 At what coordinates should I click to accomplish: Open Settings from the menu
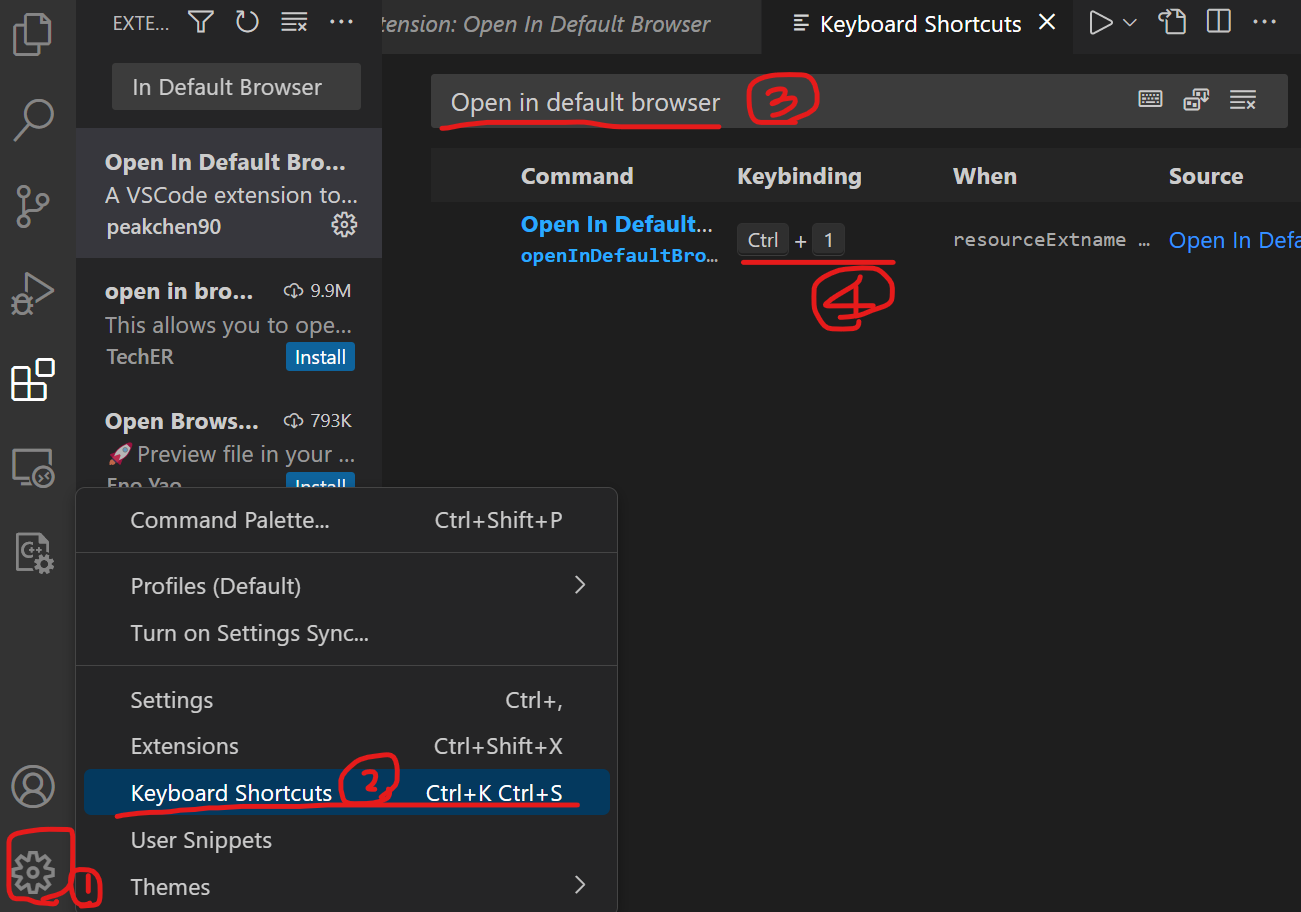pyautogui.click(x=346, y=700)
